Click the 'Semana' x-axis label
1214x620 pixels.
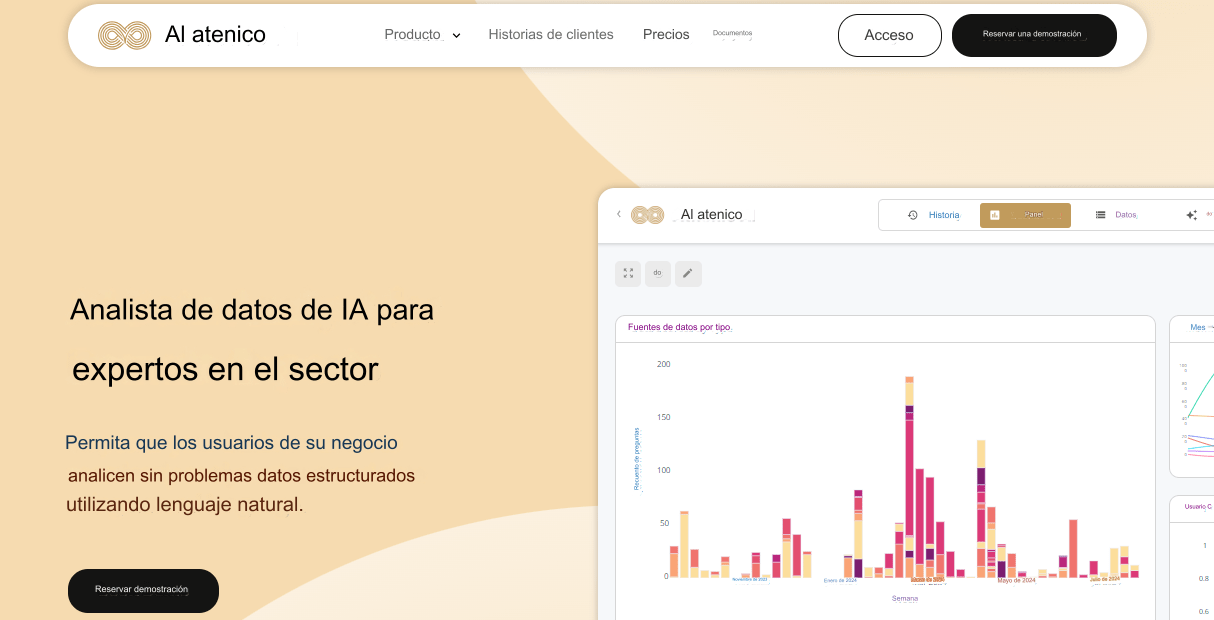[x=905, y=598]
